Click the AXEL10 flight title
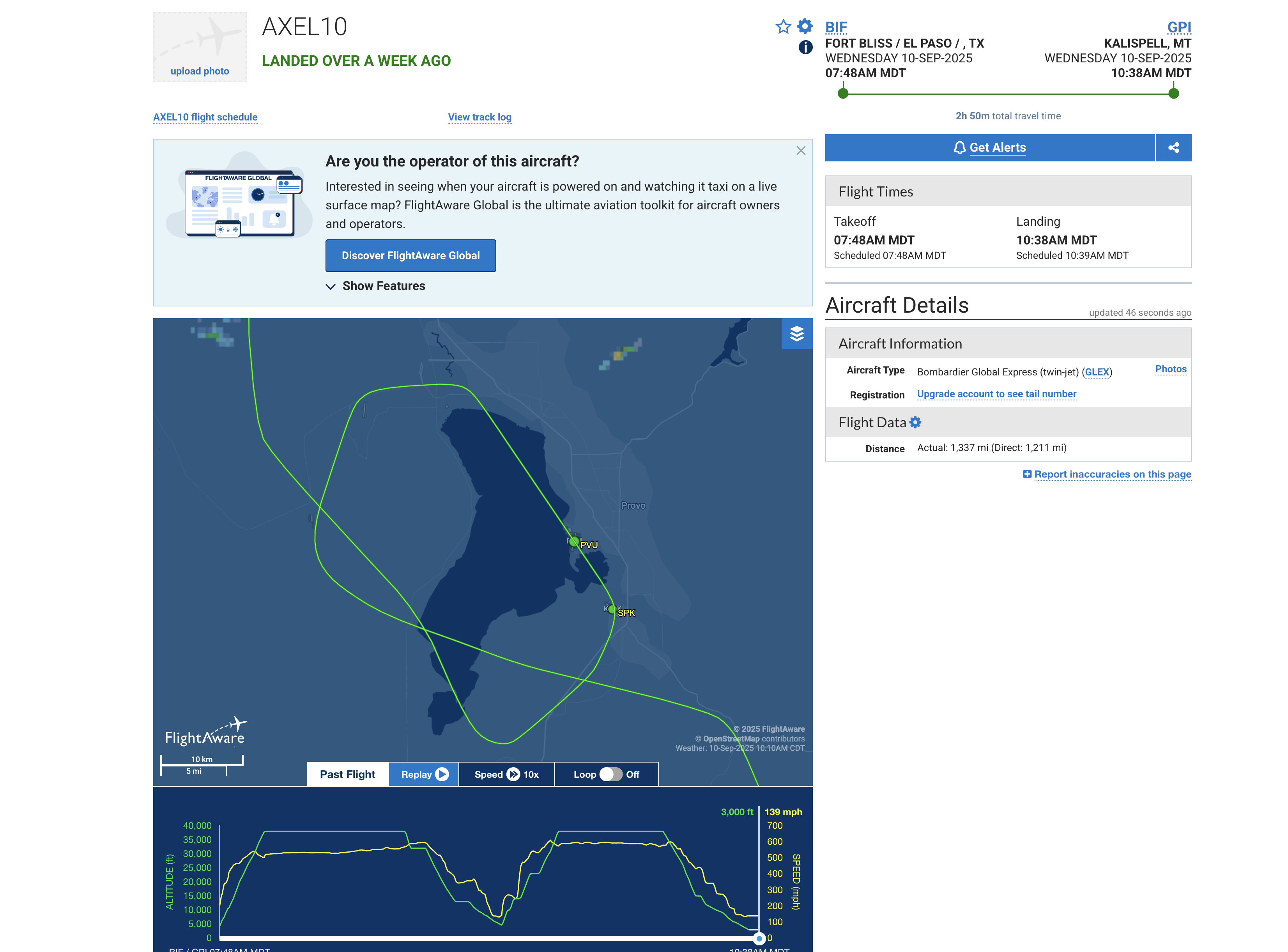Screen dimensions: 1288x952 (x=304, y=27)
